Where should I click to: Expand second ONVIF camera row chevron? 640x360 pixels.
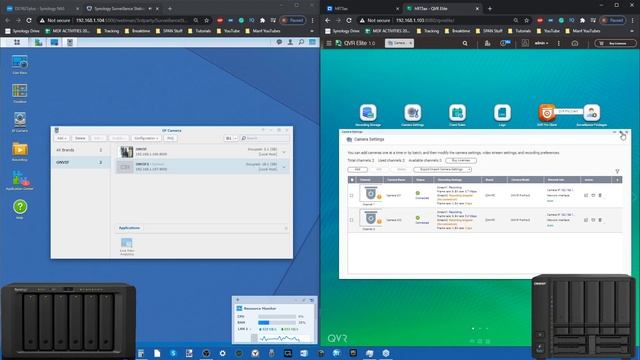coord(284,167)
